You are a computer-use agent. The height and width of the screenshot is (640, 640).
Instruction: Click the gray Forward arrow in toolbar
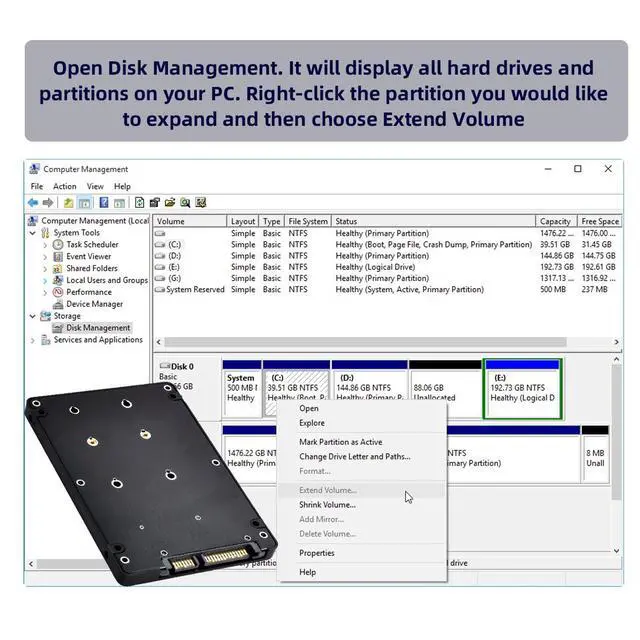(48, 202)
